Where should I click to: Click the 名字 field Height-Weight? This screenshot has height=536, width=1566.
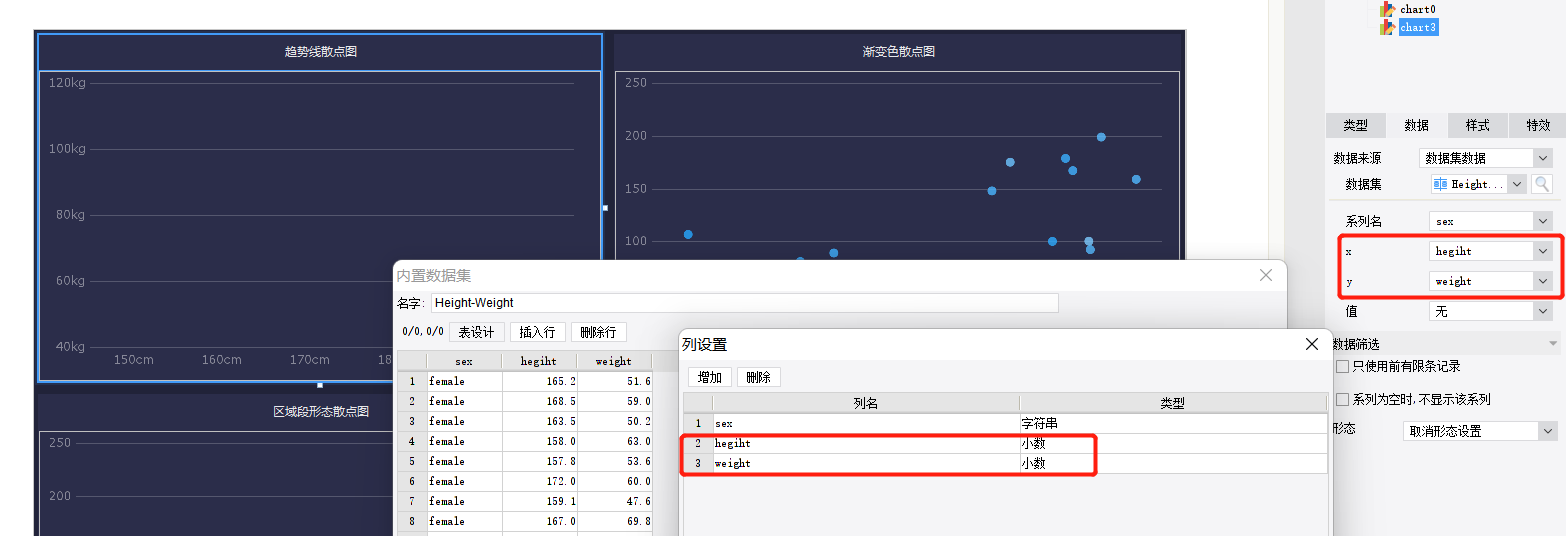coord(744,302)
